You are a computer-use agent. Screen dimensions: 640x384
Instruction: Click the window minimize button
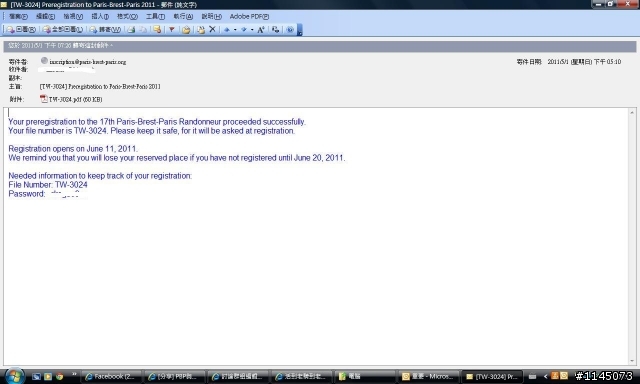(598, 4)
